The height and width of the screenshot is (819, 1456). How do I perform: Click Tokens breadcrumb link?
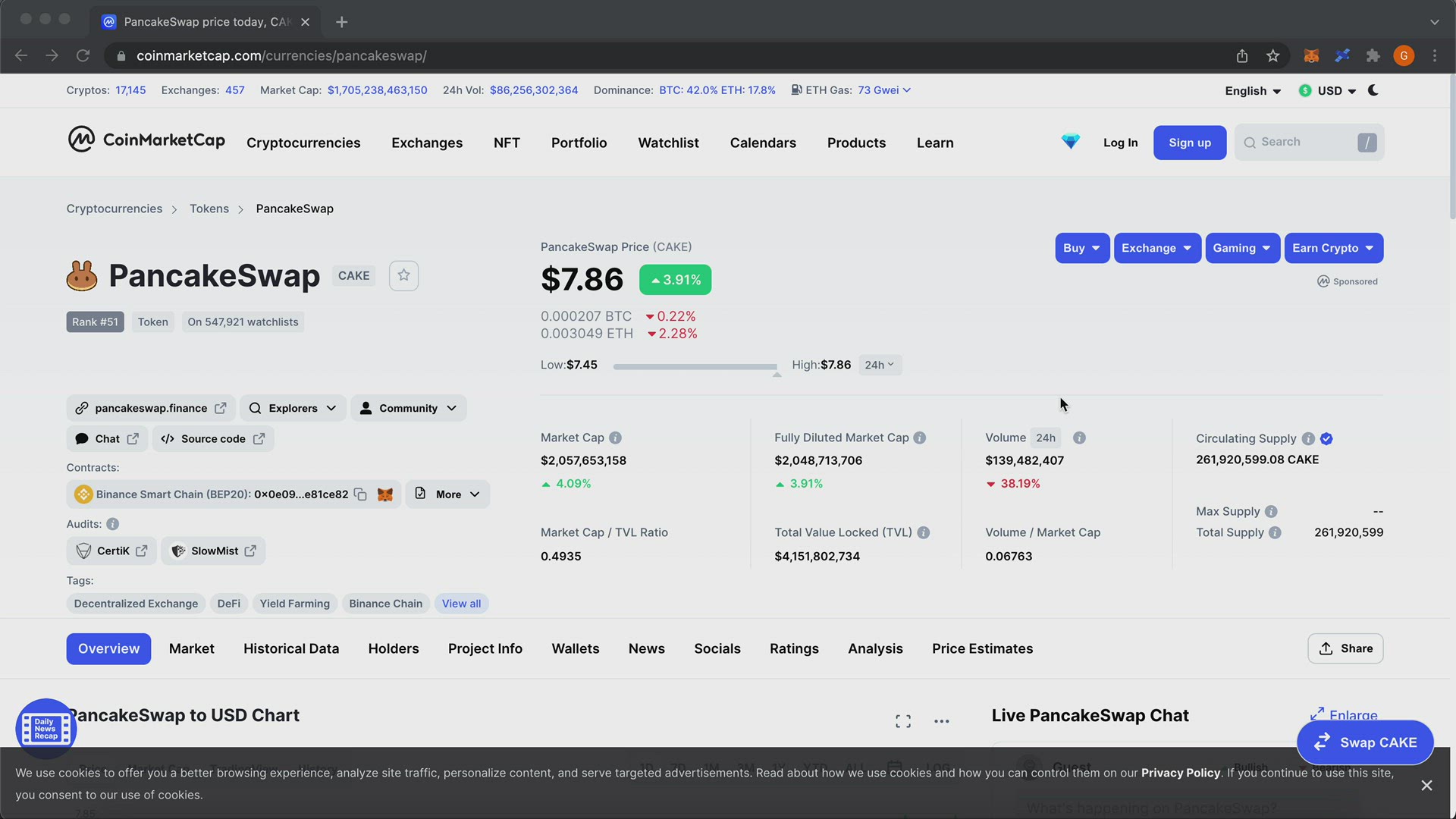[x=209, y=209]
